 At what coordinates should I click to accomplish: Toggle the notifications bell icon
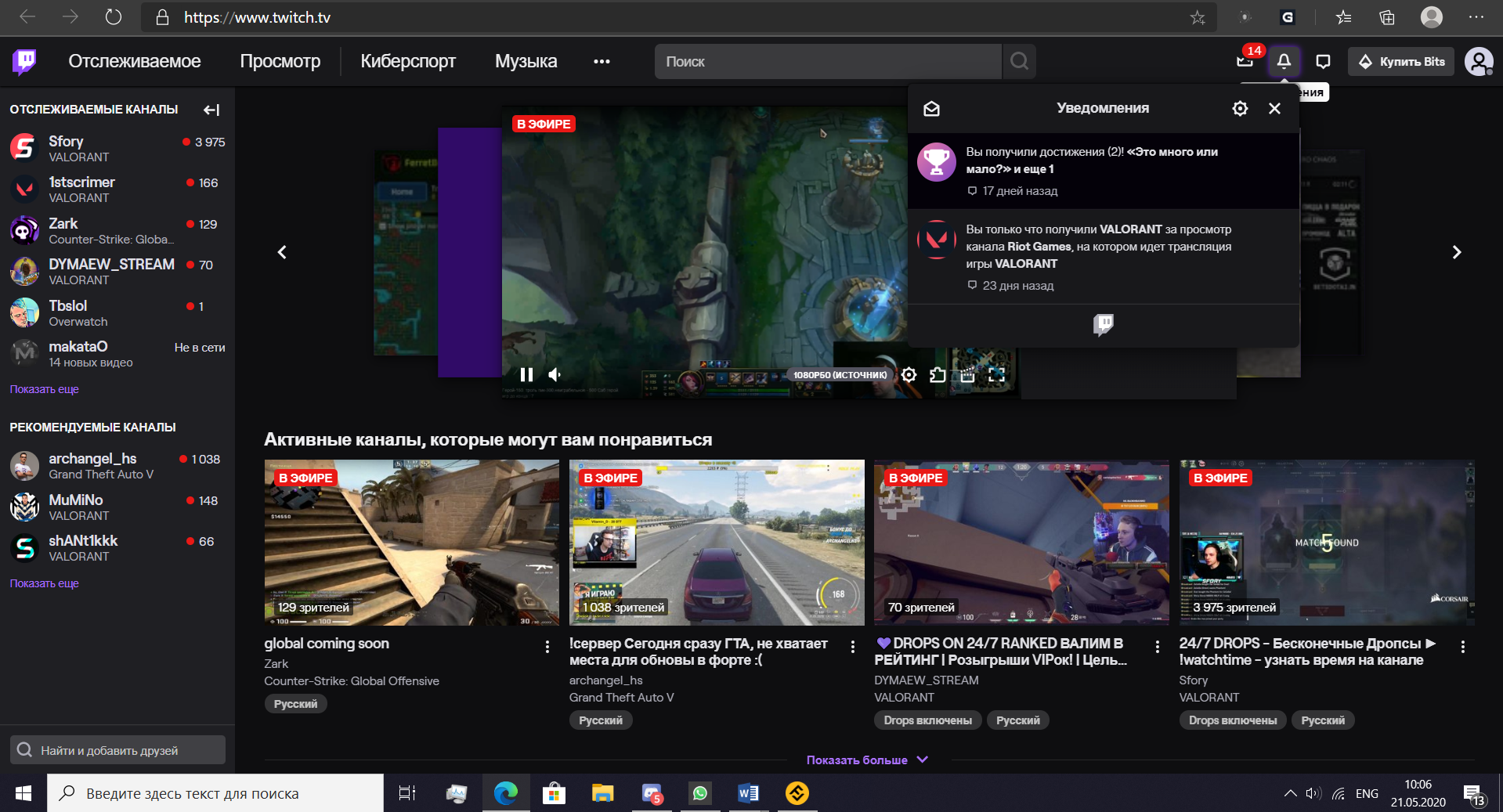1284,61
